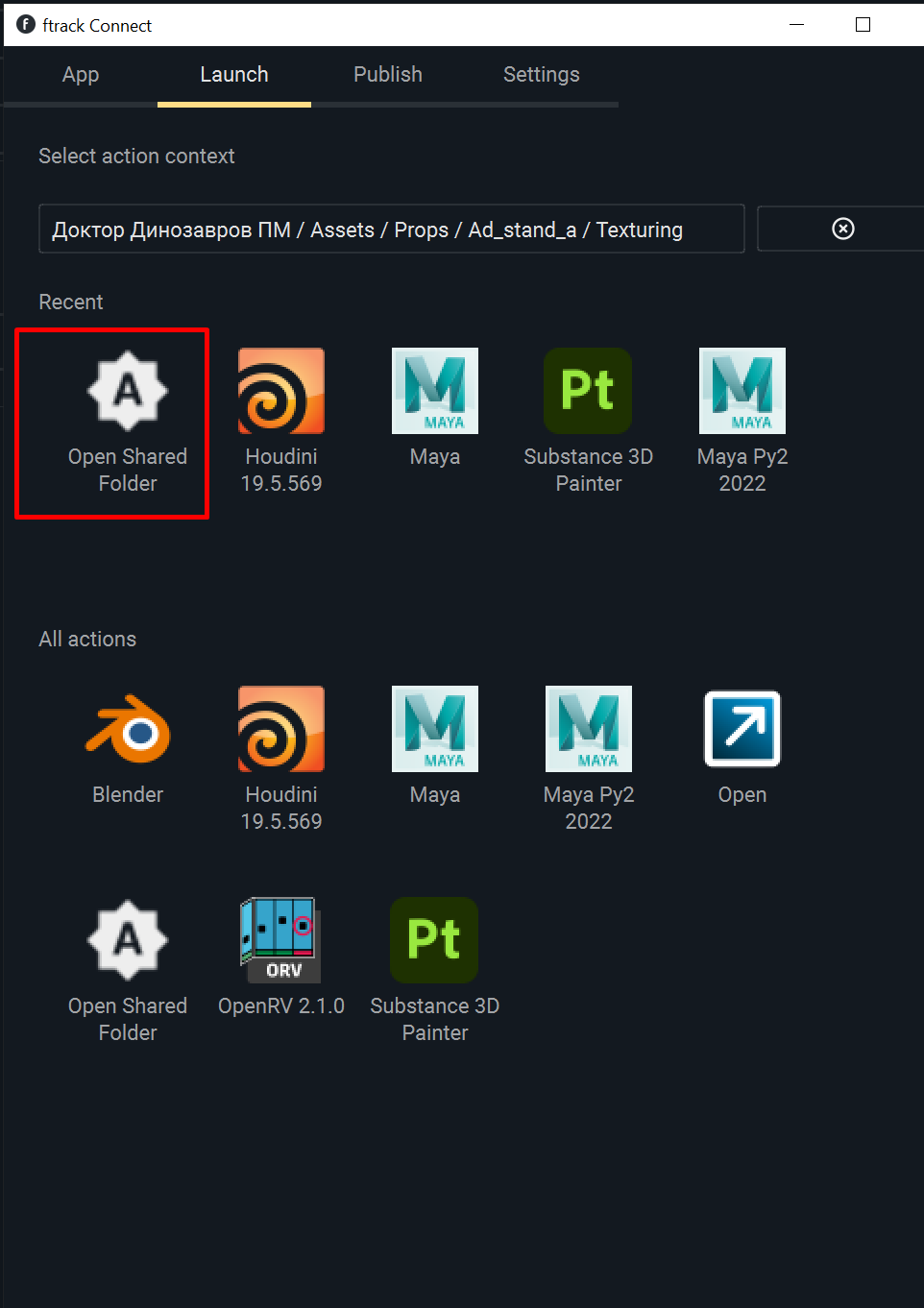The image size is (924, 1308).
Task: Select the Launch tab
Action: pos(234,75)
